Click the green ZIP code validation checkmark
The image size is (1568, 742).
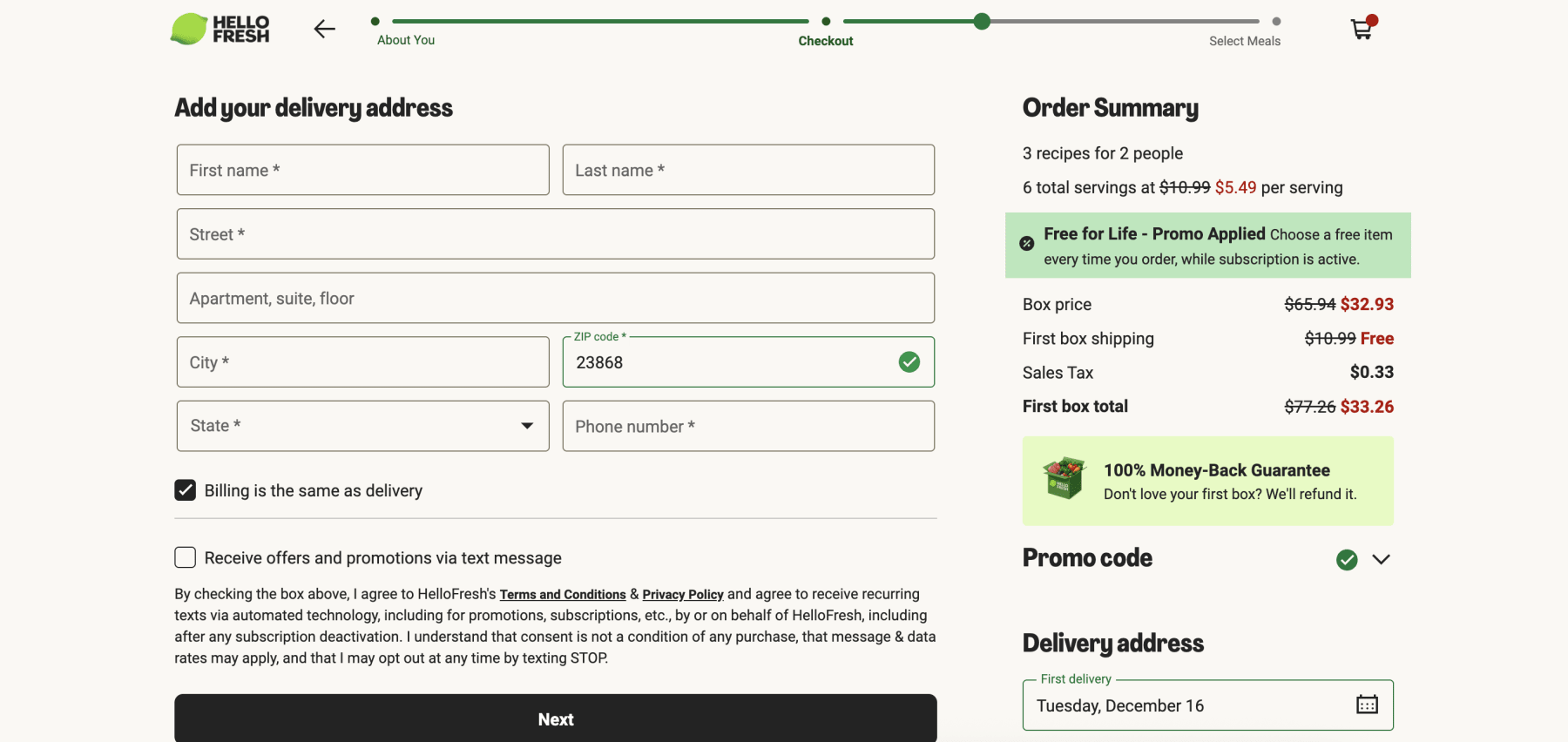click(x=909, y=361)
